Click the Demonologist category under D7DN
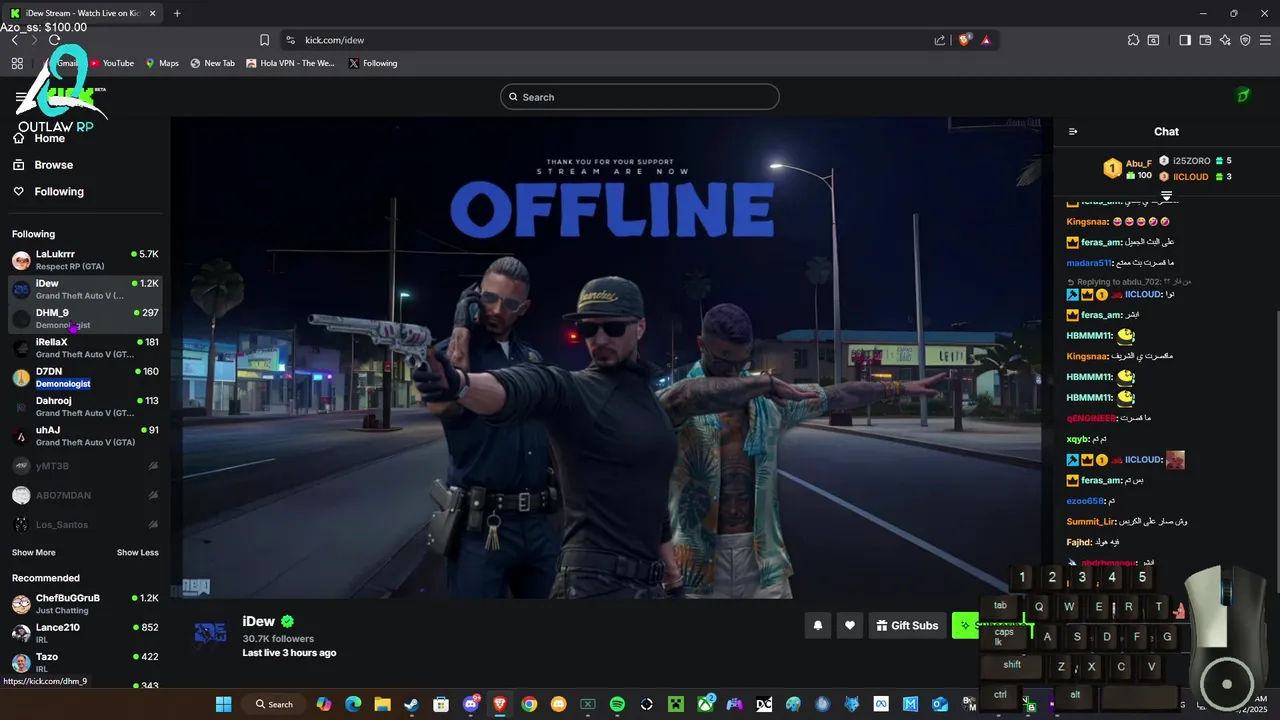 [63, 384]
